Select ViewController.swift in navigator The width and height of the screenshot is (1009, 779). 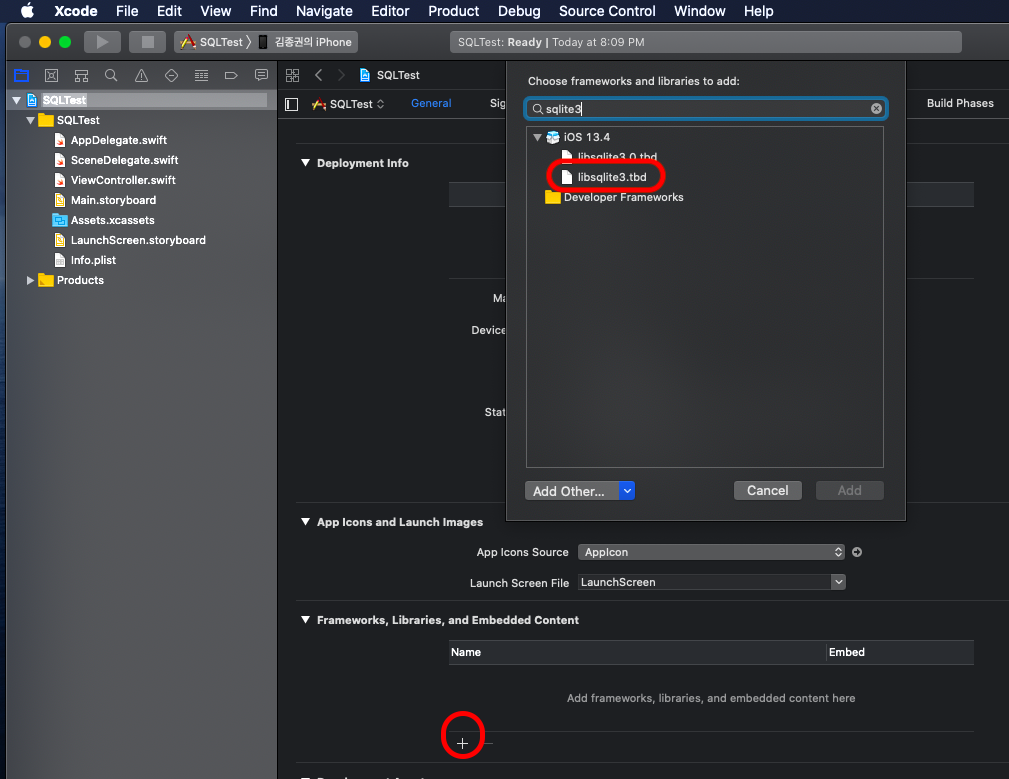[123, 180]
